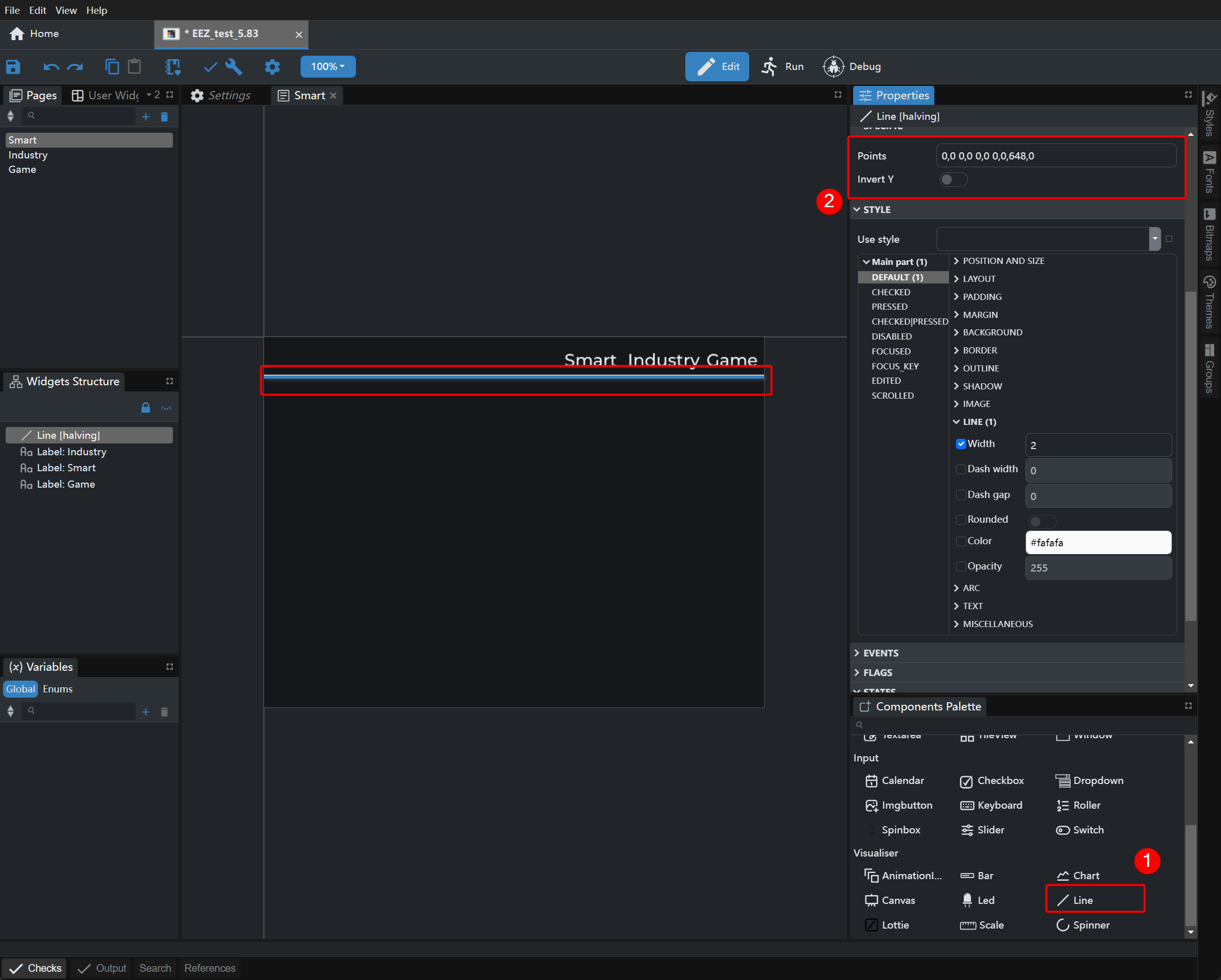This screenshot has width=1221, height=980.
Task: Click the Redo arrow icon
Action: pos(75,67)
